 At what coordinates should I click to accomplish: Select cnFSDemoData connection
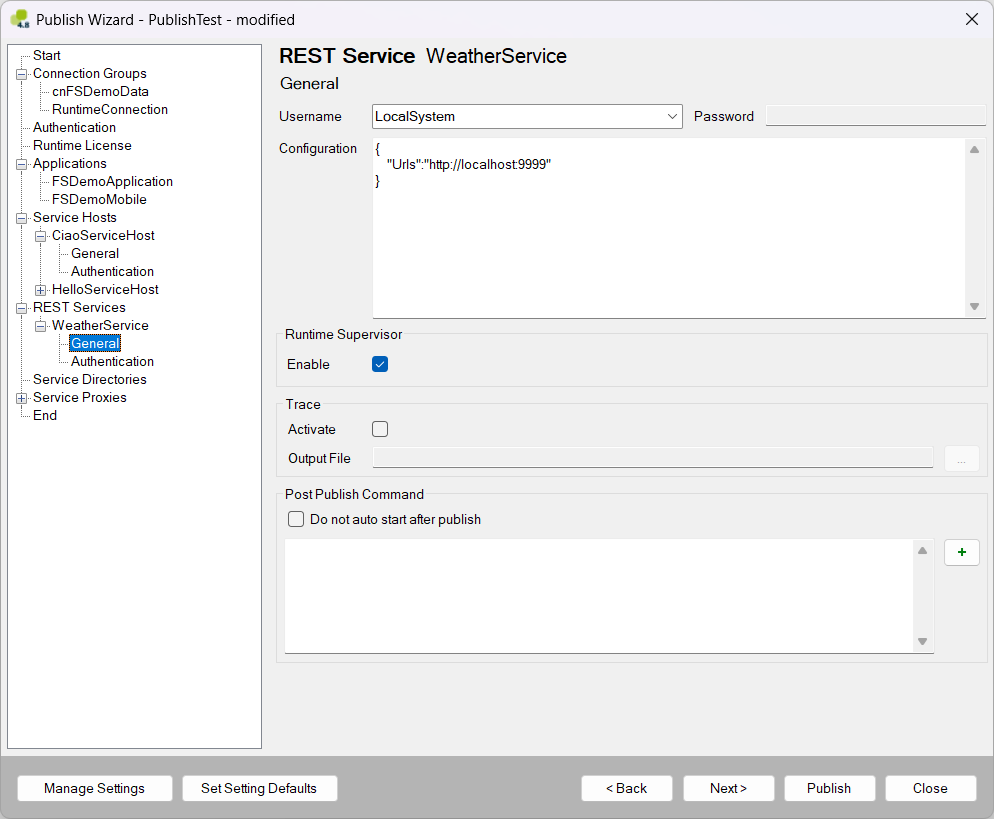click(x=100, y=91)
